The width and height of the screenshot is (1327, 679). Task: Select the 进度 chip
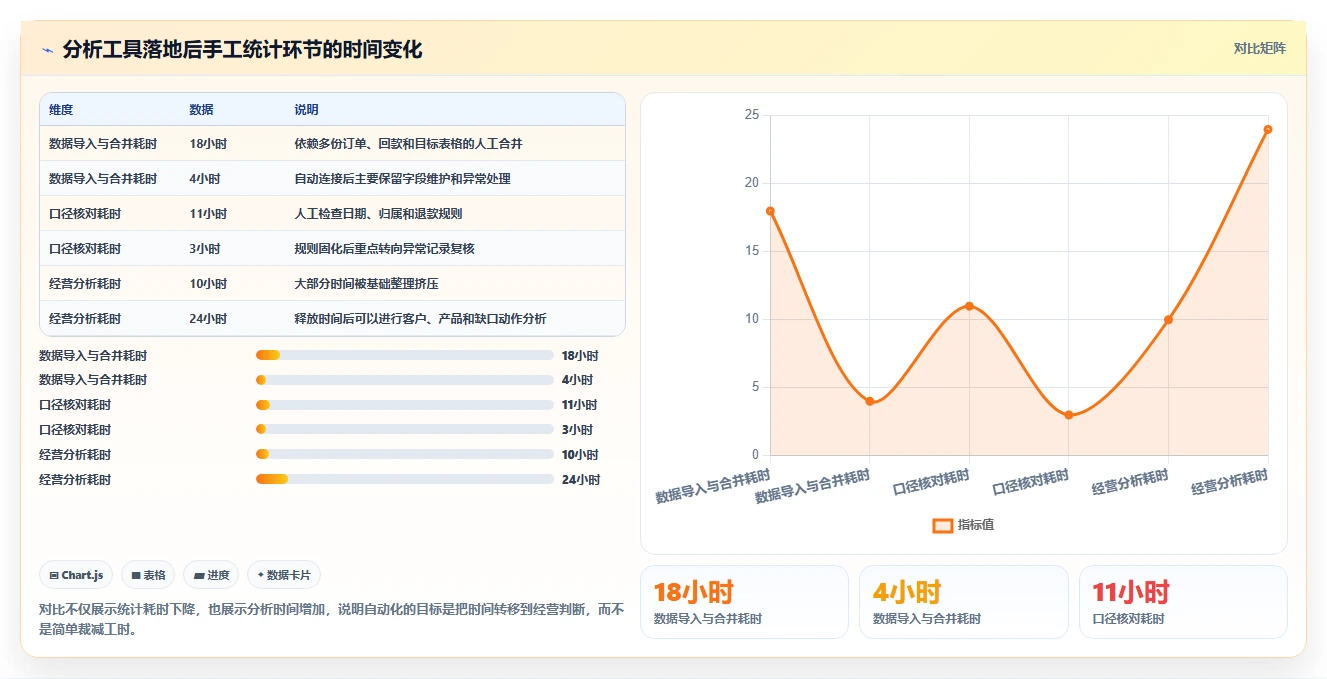(211, 575)
